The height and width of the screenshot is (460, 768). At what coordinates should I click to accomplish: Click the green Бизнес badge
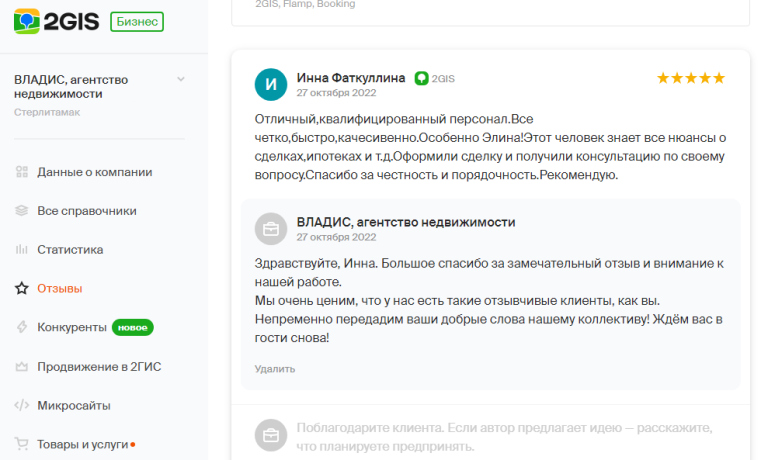pyautogui.click(x=137, y=22)
